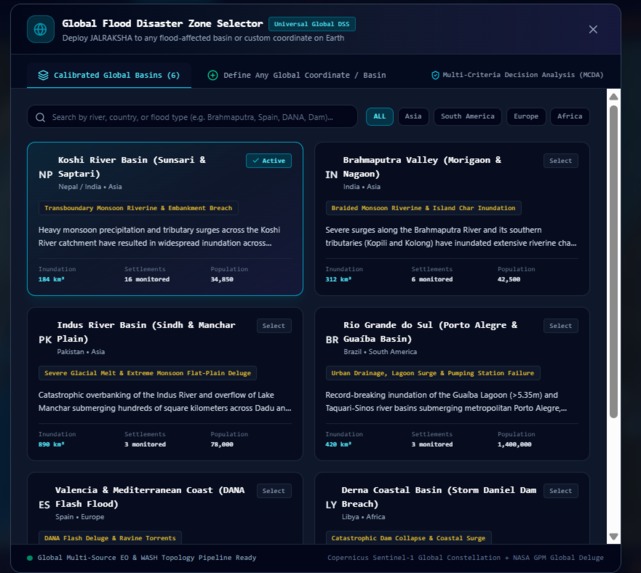Click Brahmaputra Valley card title
Viewport: 641px width, 573px height.
tap(422, 167)
